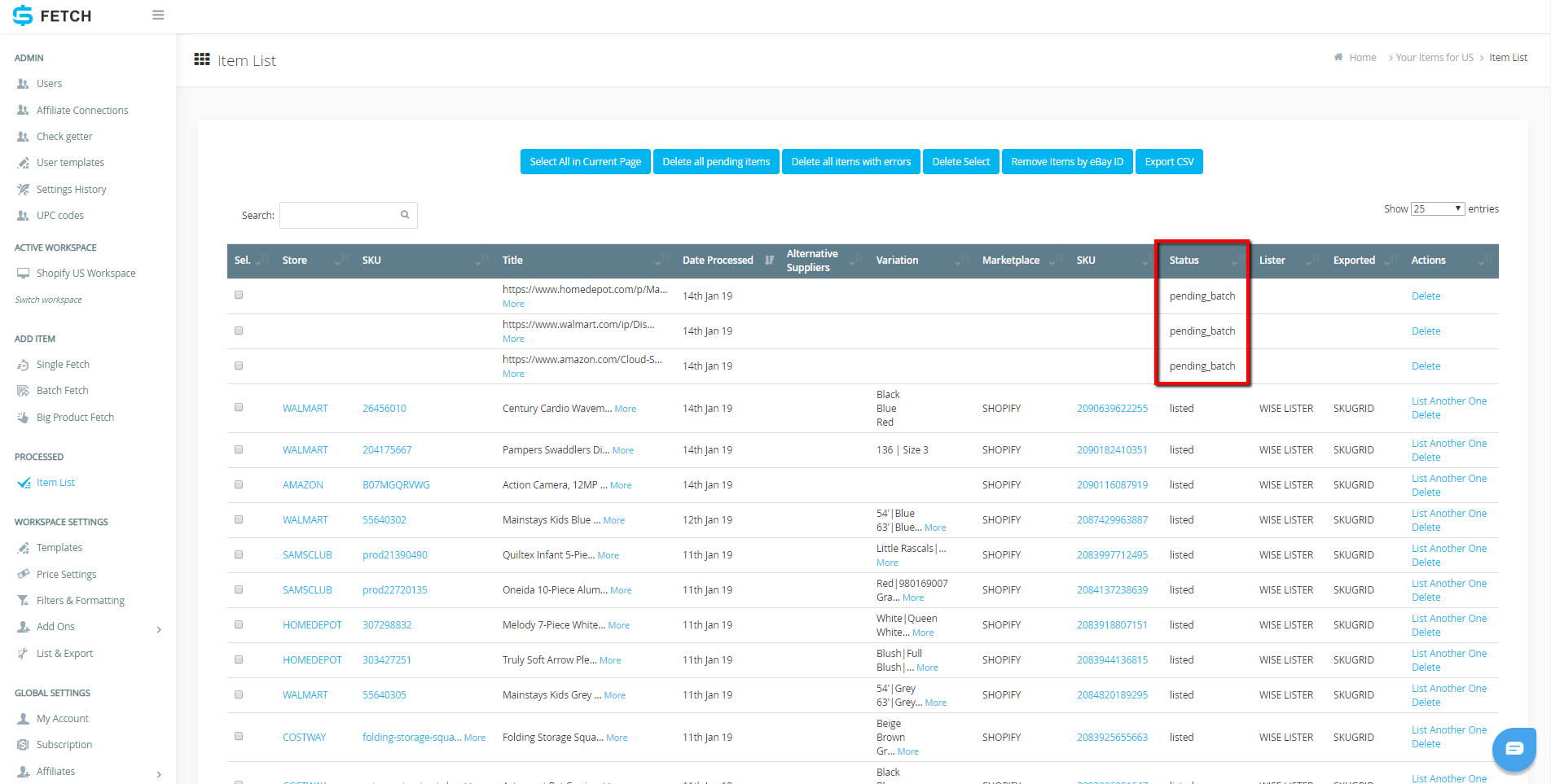Click the Item List checkmark icon
Image resolution: width=1551 pixels, height=784 pixels.
(24, 483)
